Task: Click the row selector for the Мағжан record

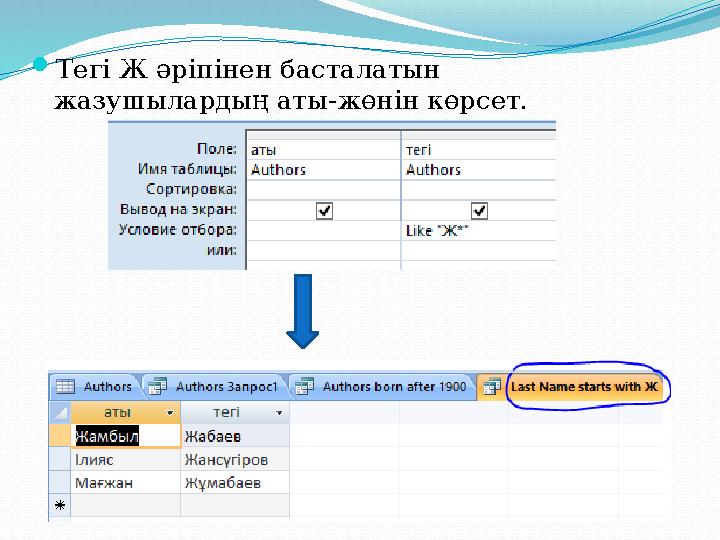Action: (60, 483)
